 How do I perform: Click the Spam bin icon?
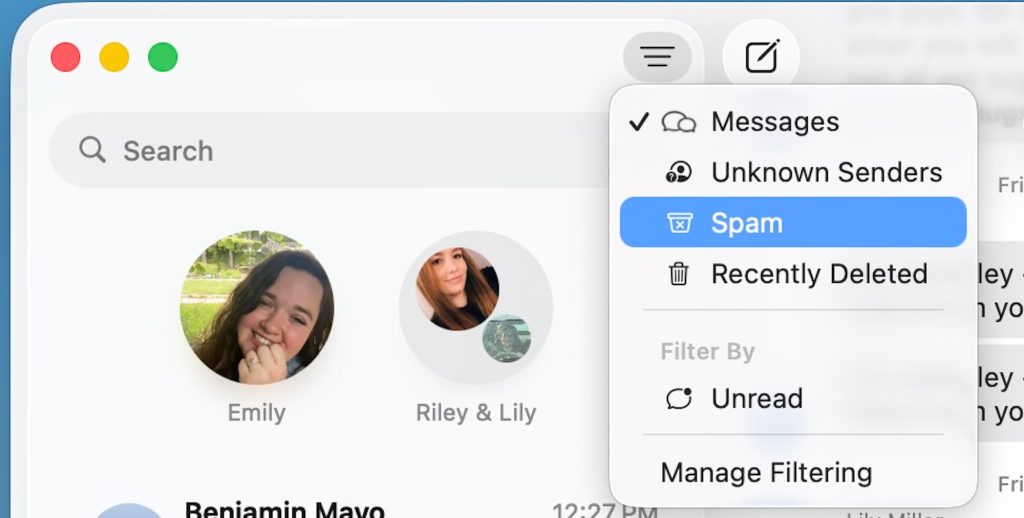click(679, 222)
